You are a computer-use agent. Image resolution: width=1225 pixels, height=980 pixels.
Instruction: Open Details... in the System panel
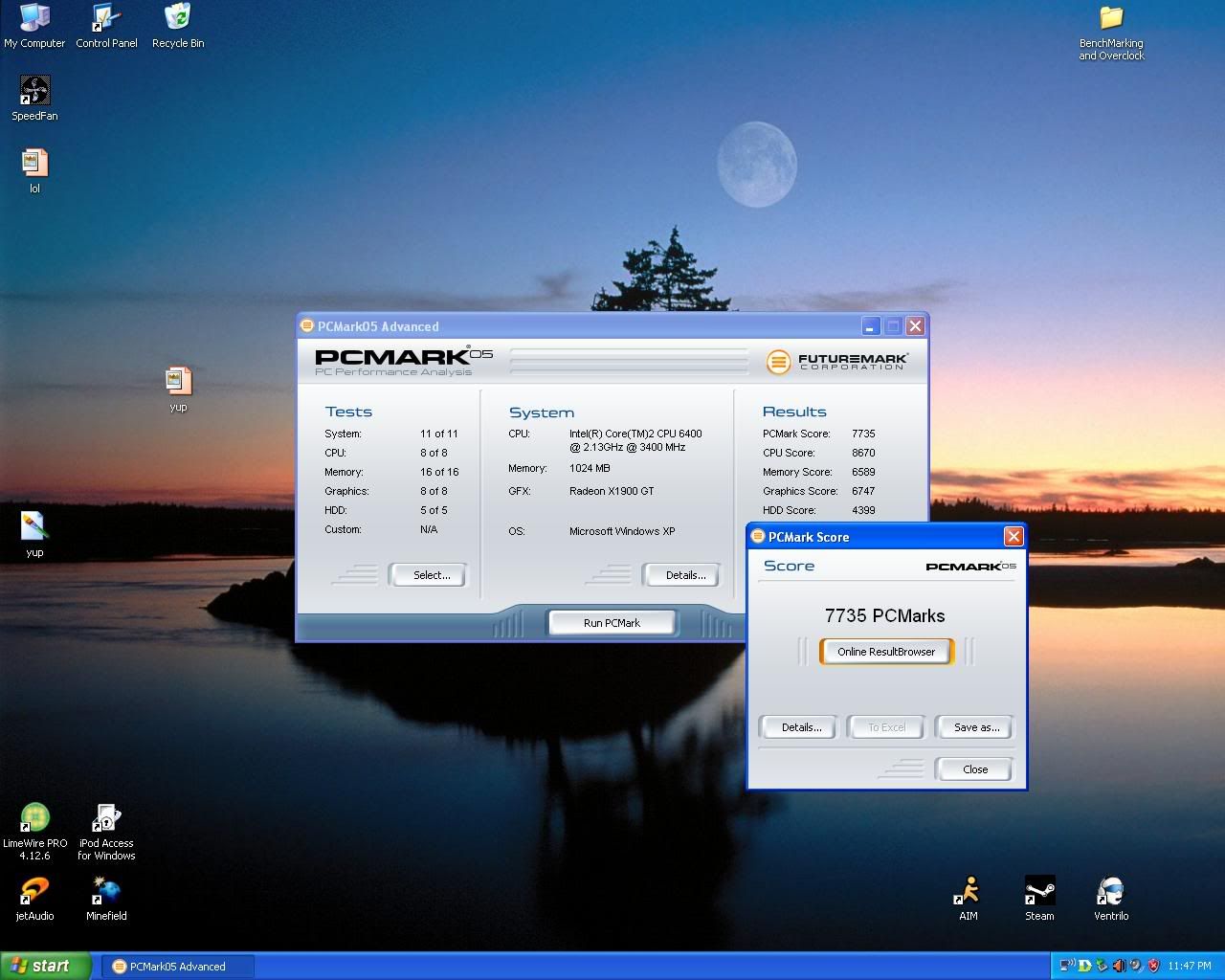[680, 575]
